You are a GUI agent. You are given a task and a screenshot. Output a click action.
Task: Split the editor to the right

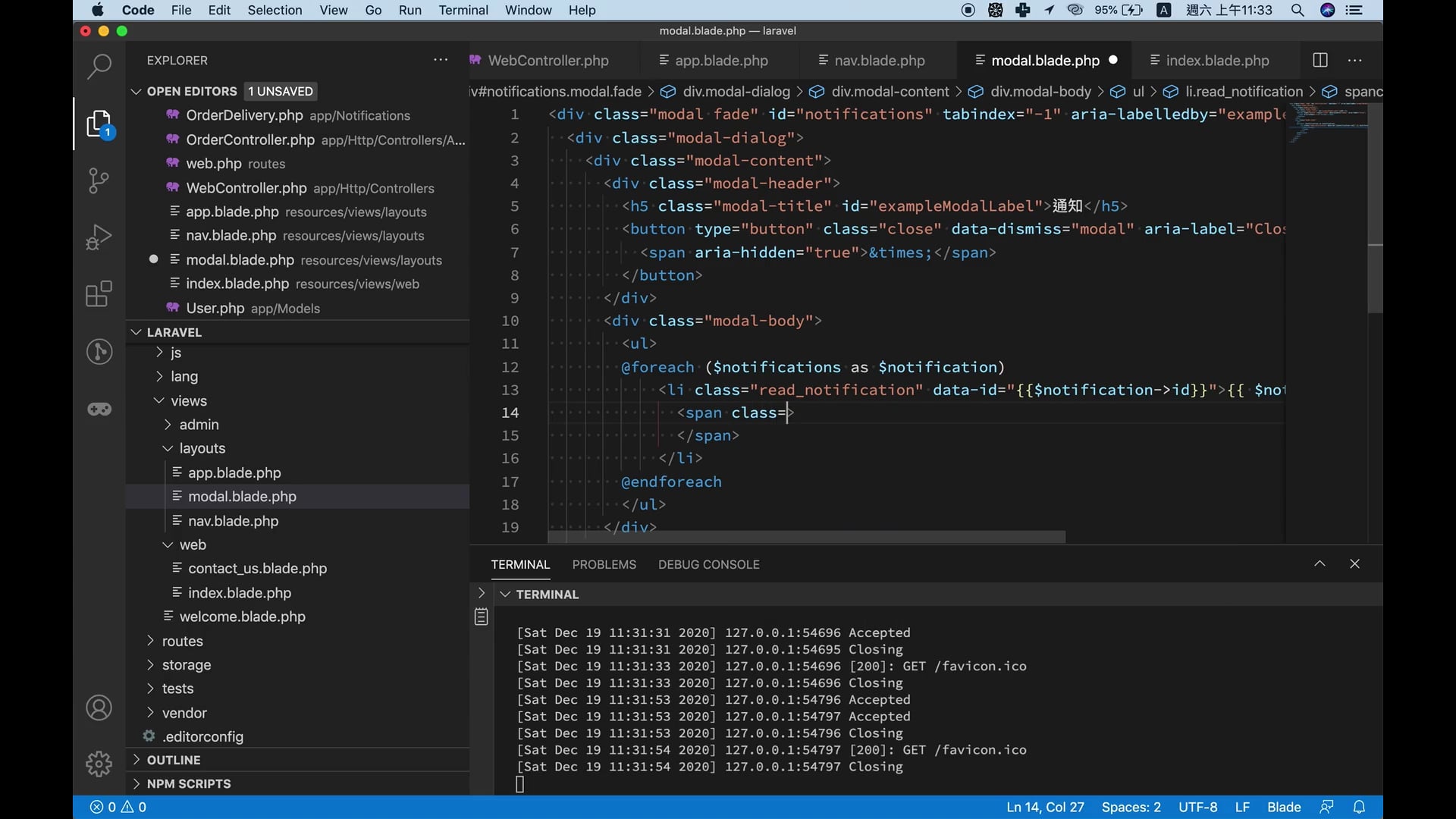click(x=1319, y=61)
